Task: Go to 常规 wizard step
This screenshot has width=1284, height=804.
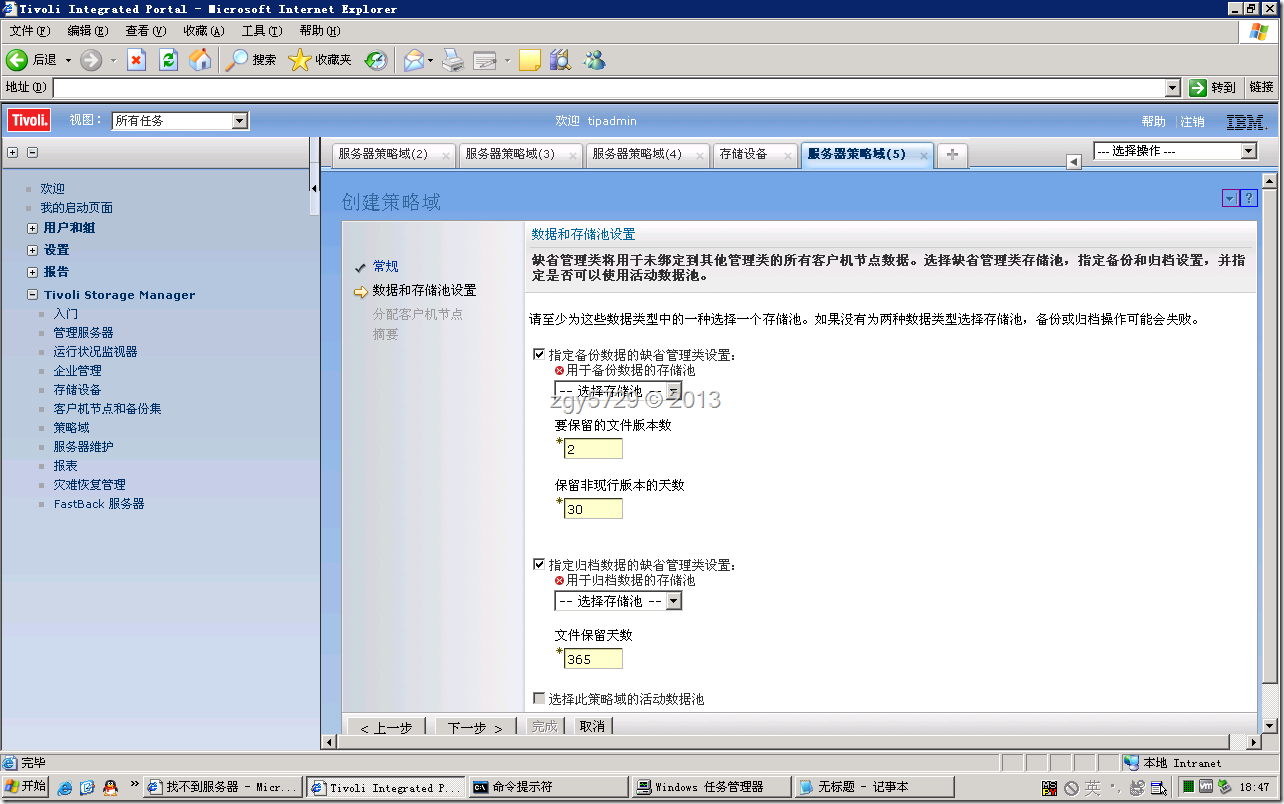Action: coord(385,266)
